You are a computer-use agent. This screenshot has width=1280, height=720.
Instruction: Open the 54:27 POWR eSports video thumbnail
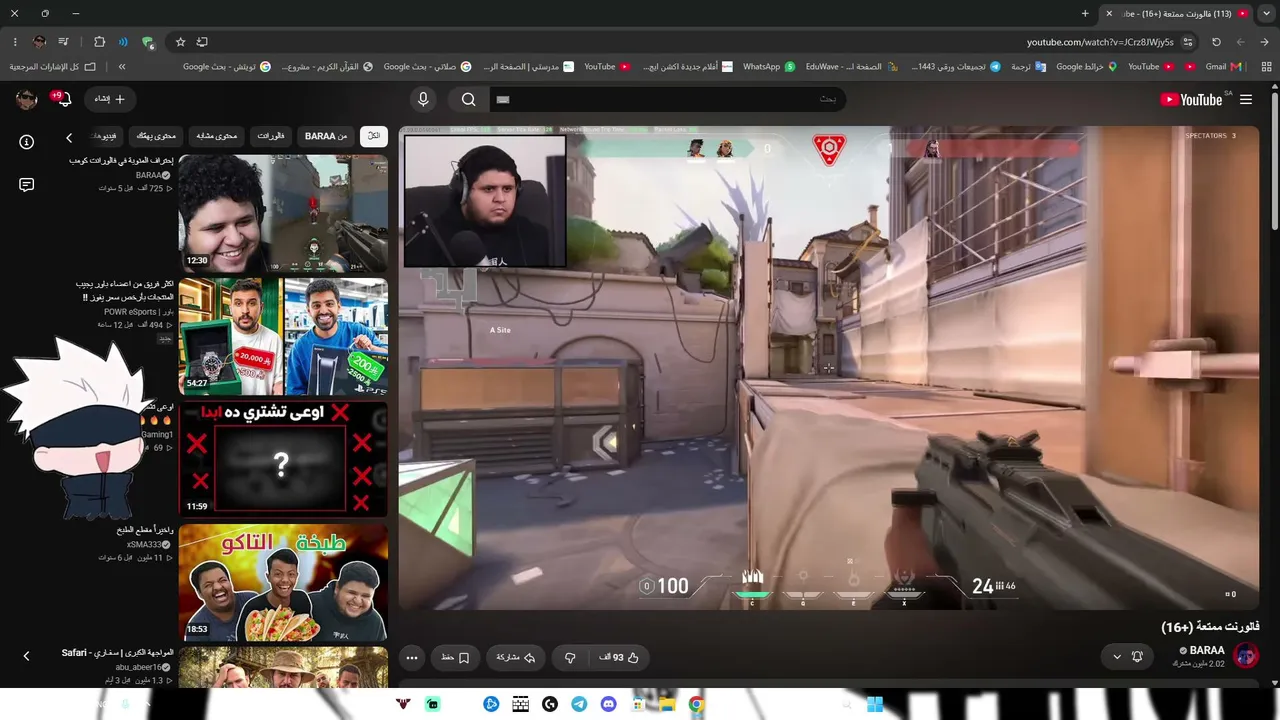[x=283, y=337]
